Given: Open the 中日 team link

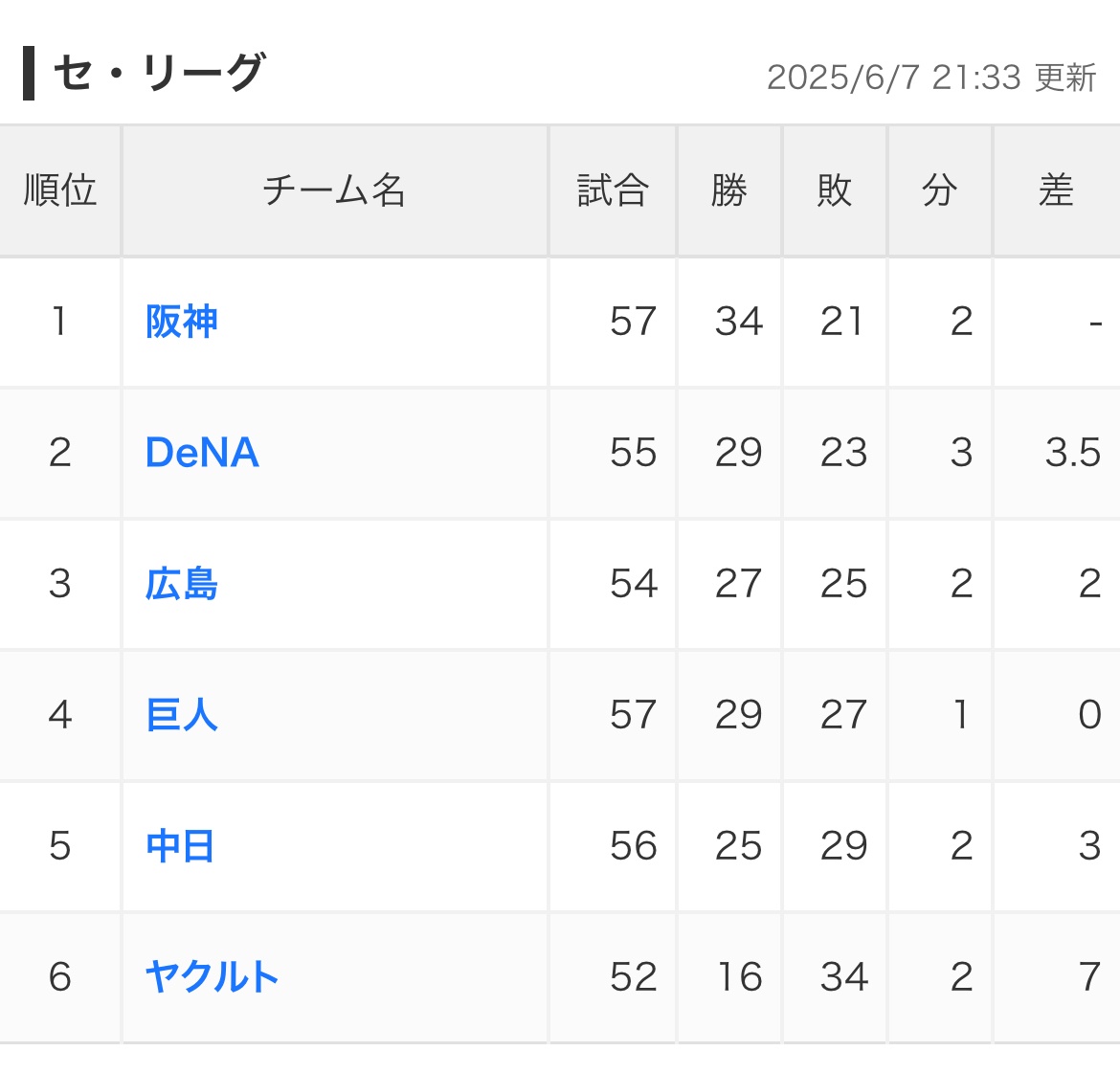Looking at the screenshot, I should coord(180,846).
